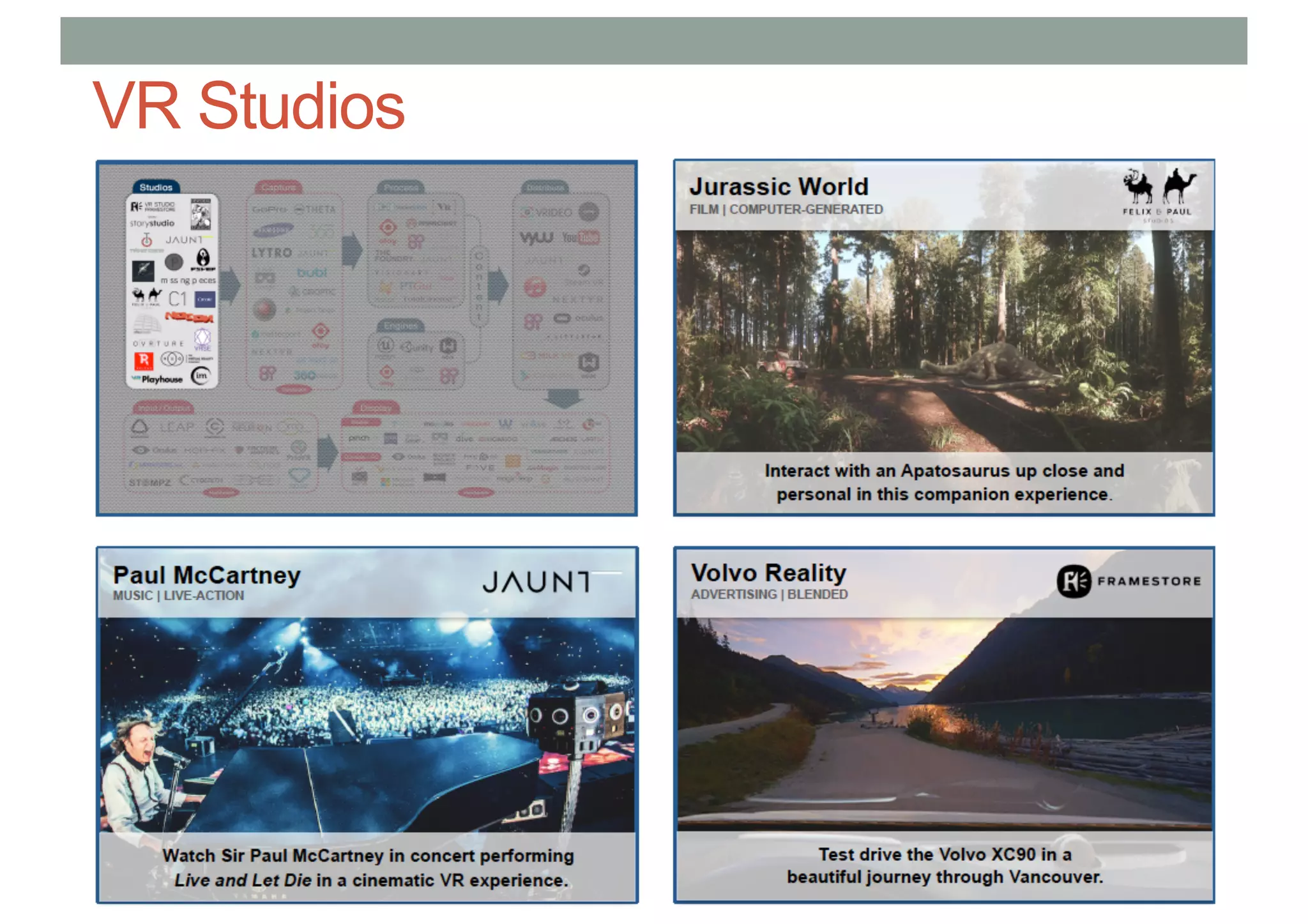This screenshot has width=1308, height=924.
Task: Click the Volvo XC90 test drive caption
Action: [945, 865]
